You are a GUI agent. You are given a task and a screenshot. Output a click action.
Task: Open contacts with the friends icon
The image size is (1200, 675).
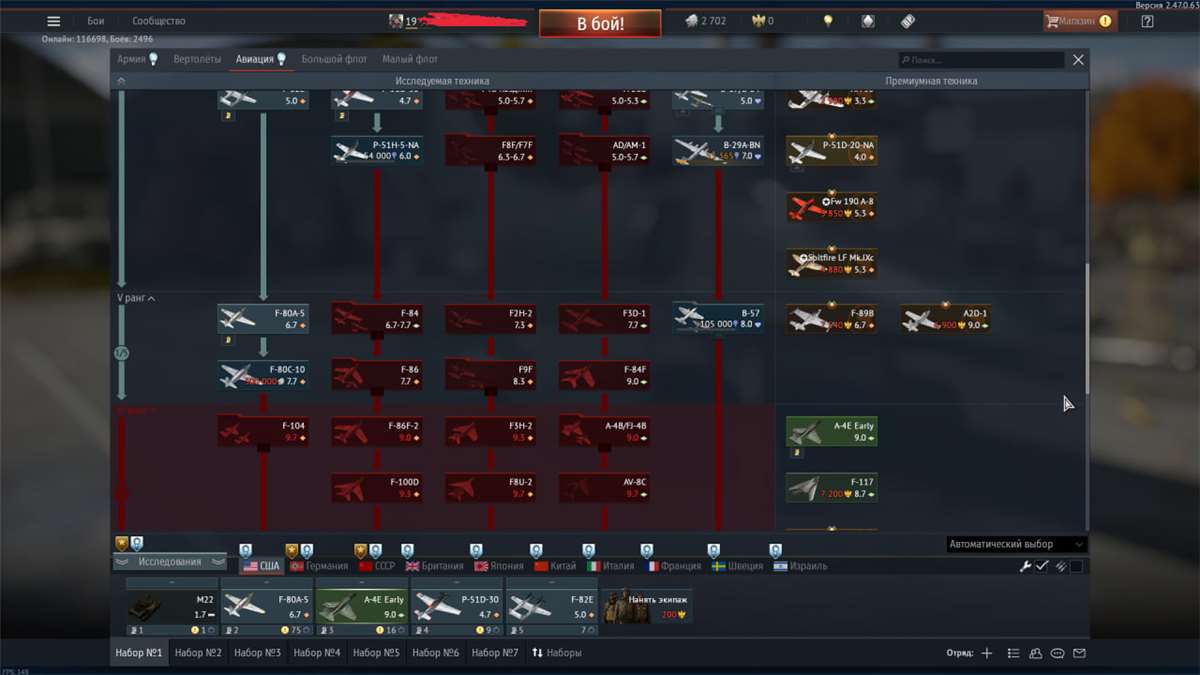(1035, 653)
